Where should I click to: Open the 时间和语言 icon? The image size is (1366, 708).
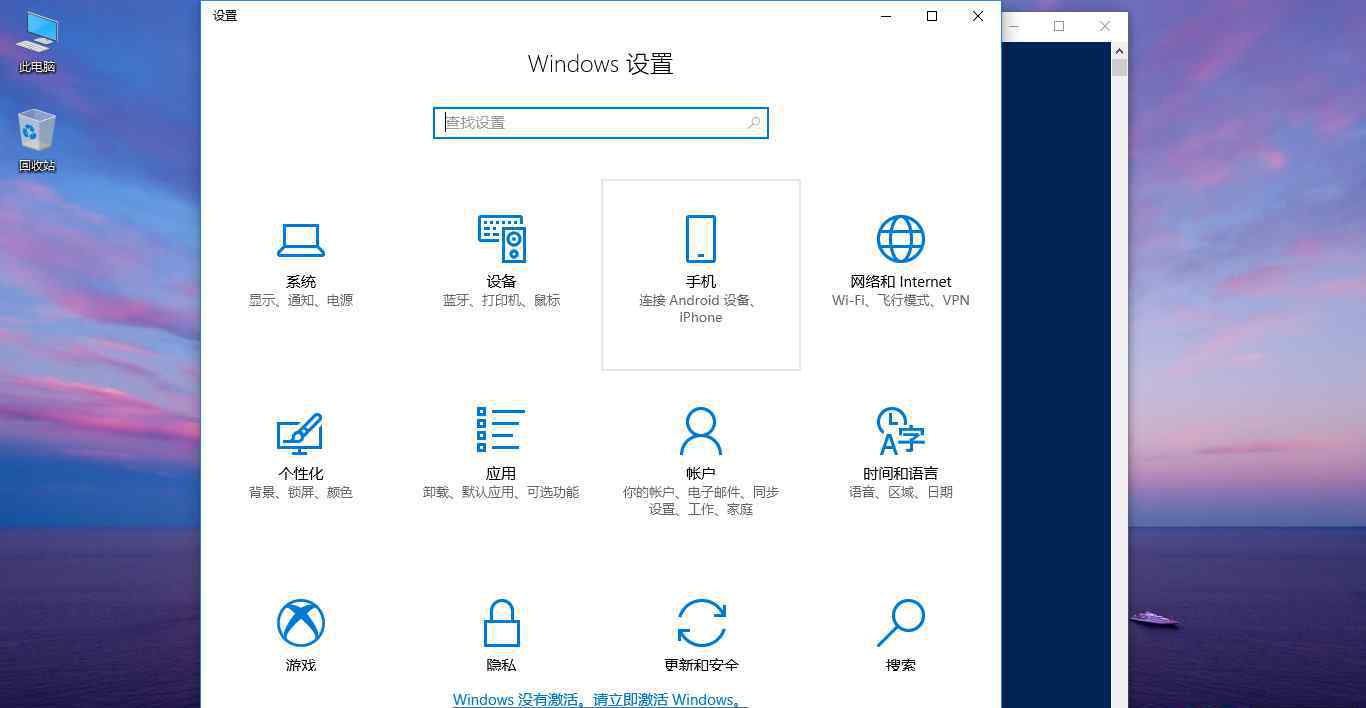tap(900, 431)
